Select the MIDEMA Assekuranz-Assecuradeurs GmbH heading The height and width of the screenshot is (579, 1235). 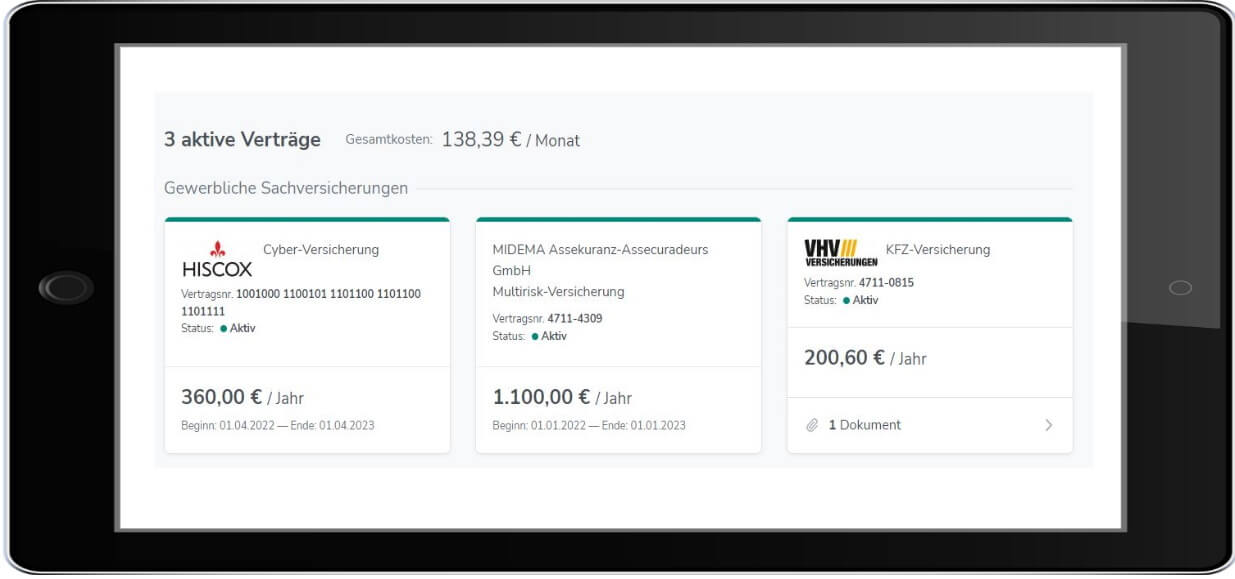pos(600,259)
